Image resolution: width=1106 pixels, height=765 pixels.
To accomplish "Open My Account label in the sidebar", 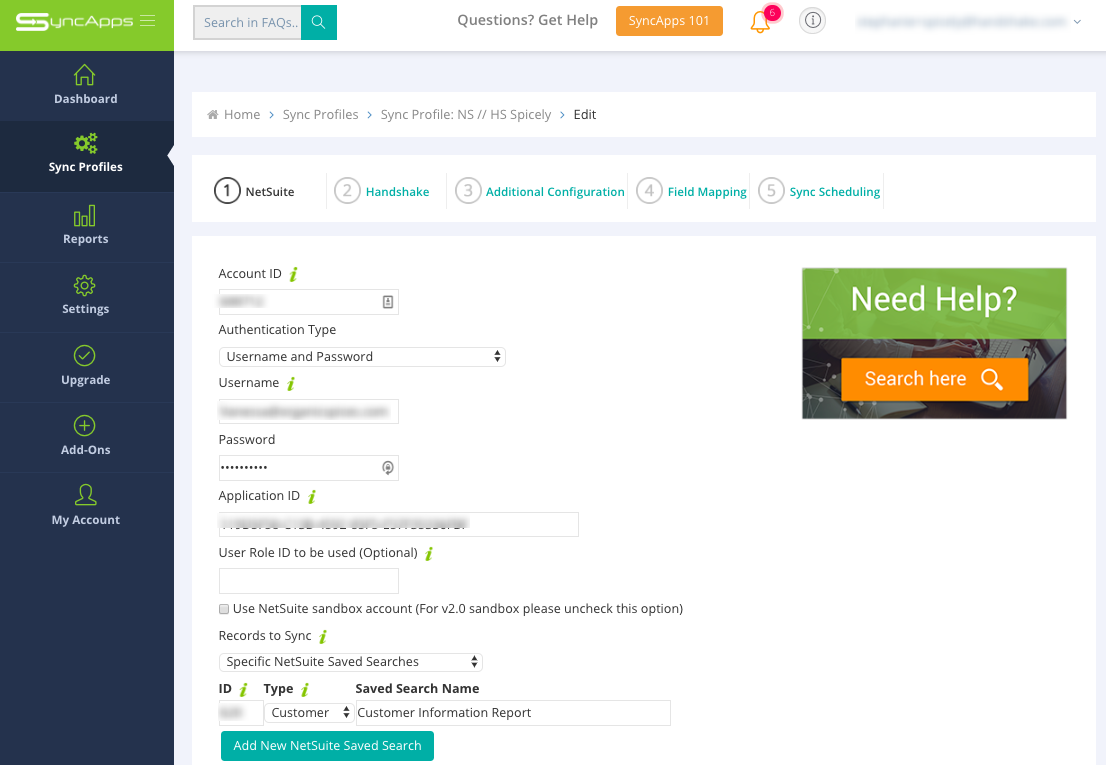I will 85,520.
